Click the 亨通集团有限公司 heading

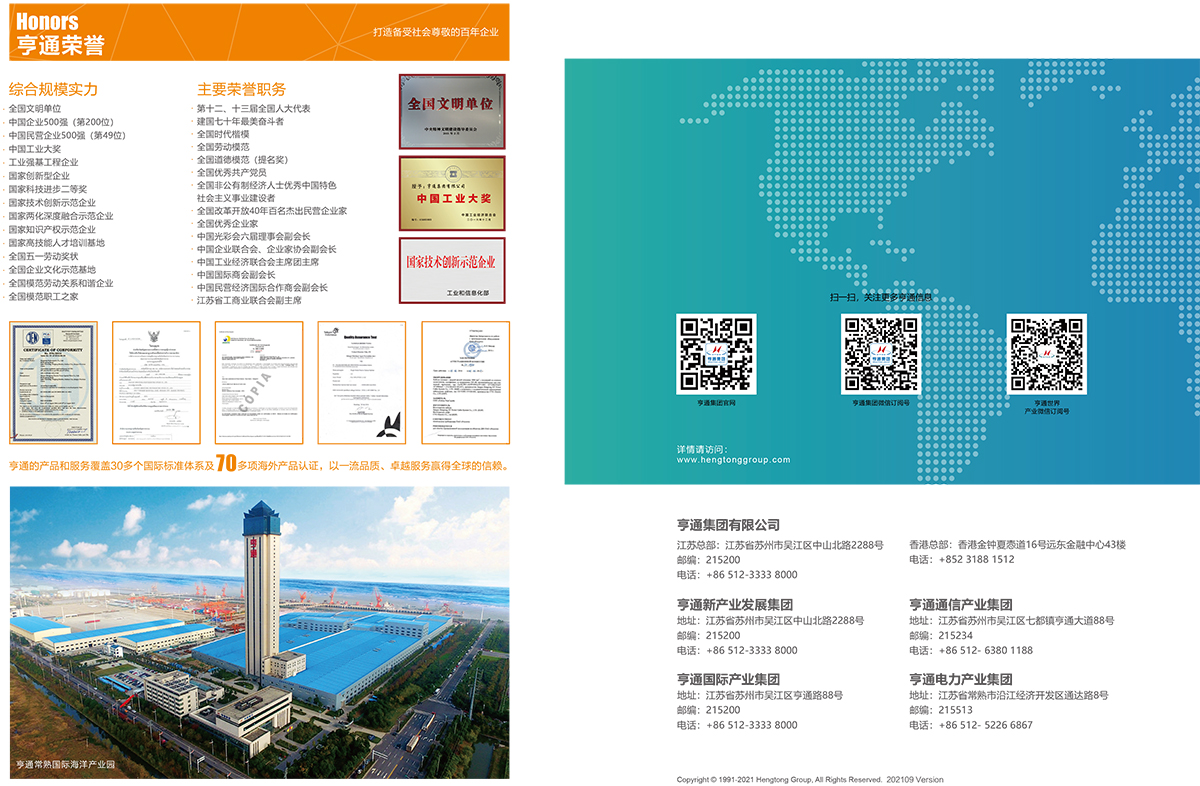728,525
